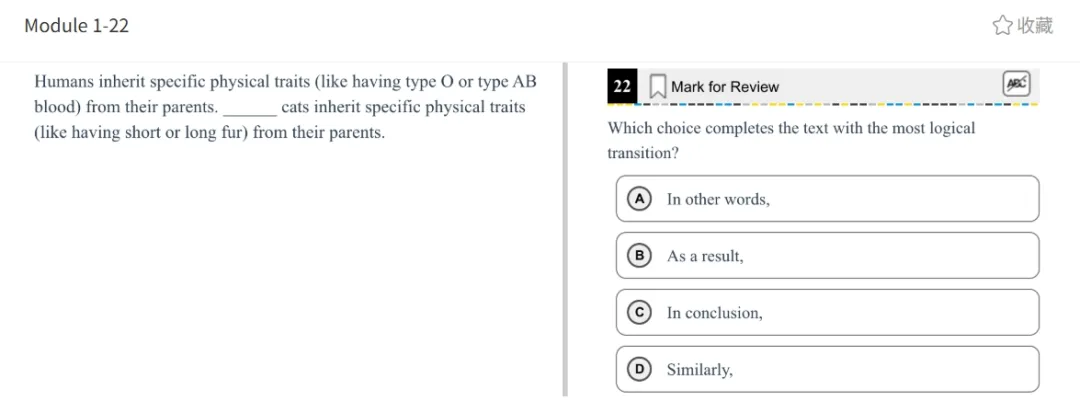Choose the answer text "Similarly,"

pos(699,370)
